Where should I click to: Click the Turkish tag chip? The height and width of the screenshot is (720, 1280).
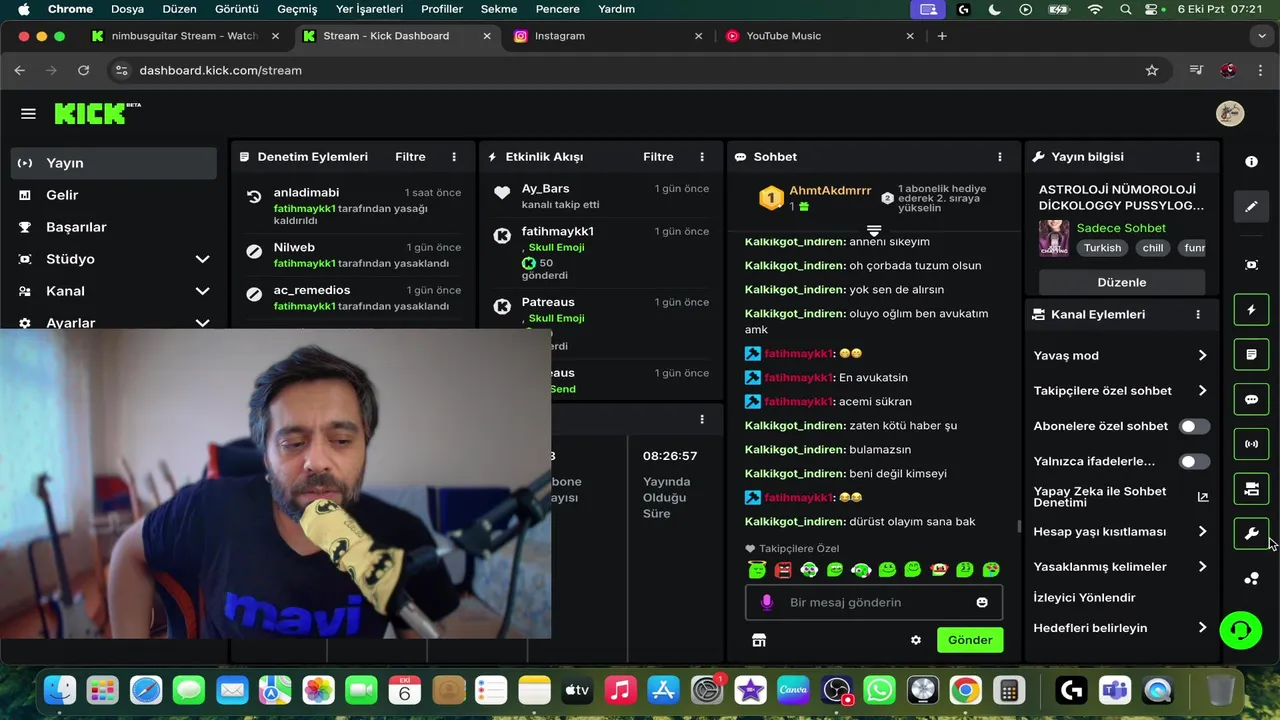pyautogui.click(x=1102, y=248)
